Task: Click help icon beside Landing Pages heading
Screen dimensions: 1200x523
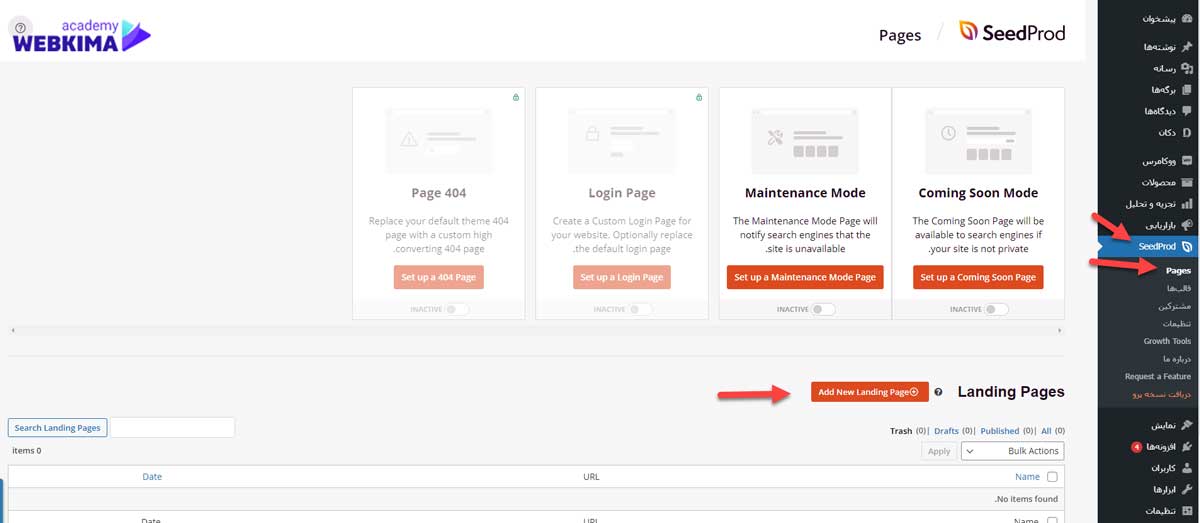Action: 938,392
